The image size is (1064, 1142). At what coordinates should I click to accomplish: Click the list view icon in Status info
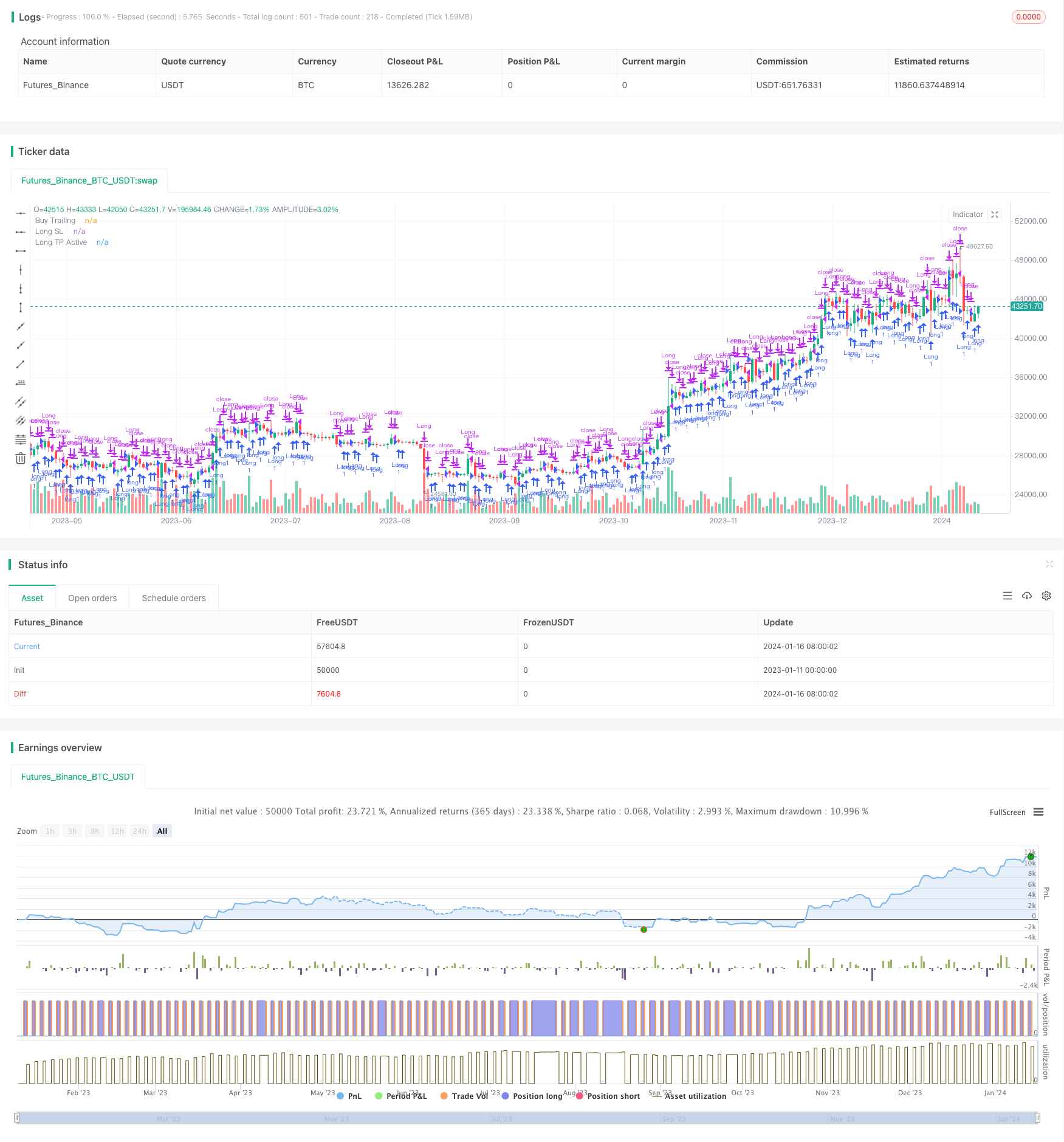click(x=1007, y=596)
